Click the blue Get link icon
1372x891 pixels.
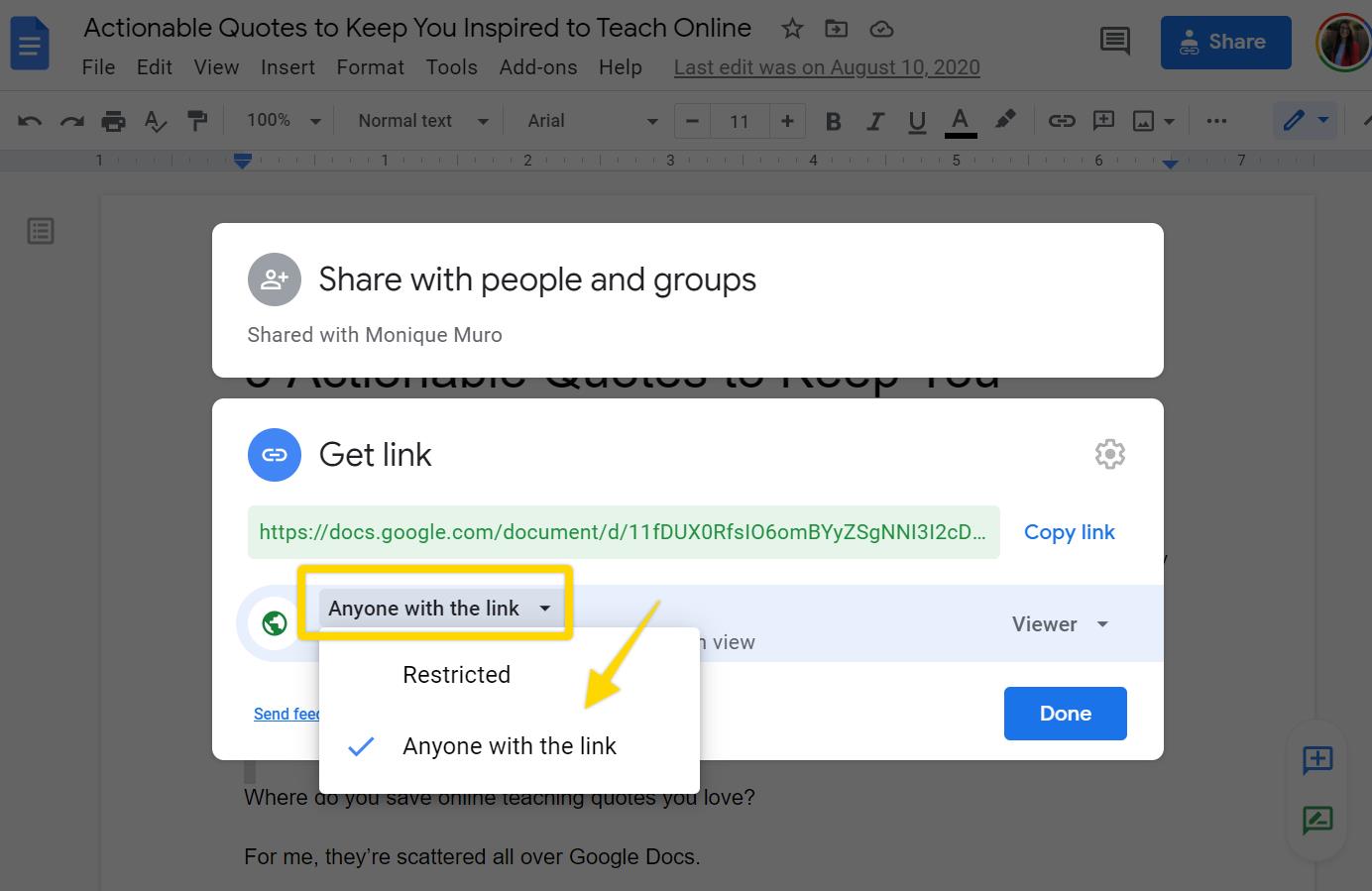pos(275,455)
